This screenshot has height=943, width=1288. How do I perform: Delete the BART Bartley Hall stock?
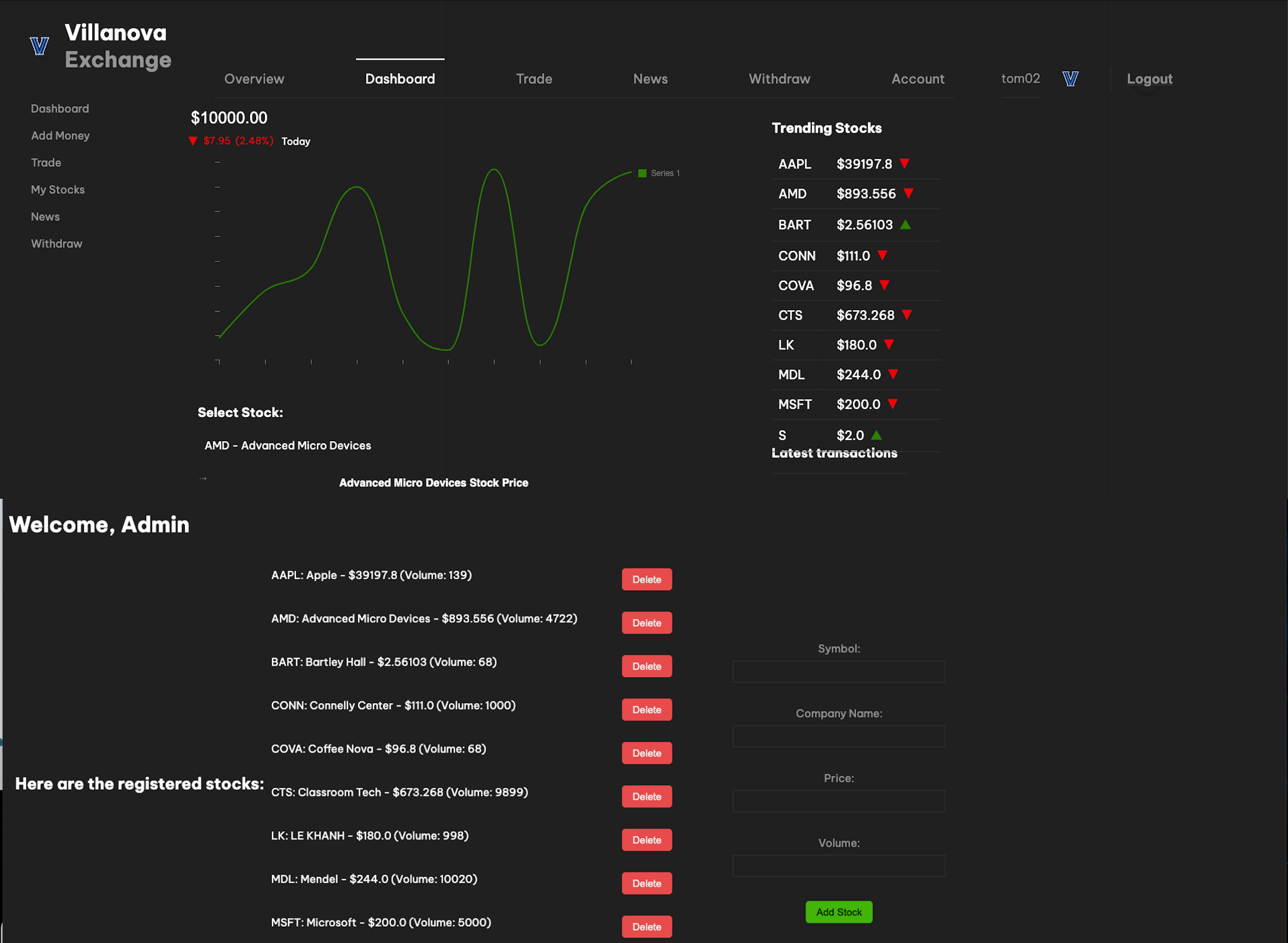647,666
